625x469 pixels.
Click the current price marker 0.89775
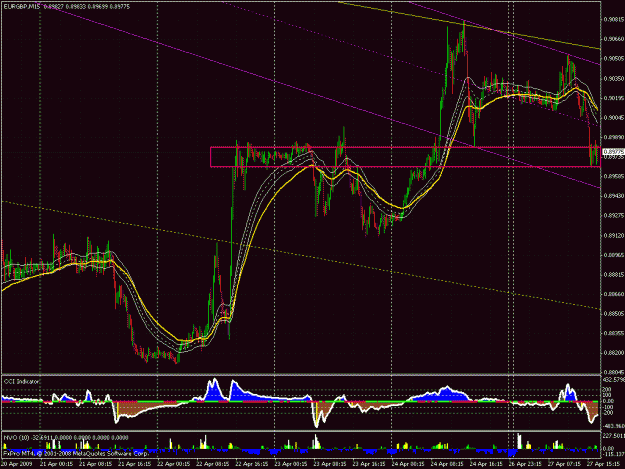pyautogui.click(x=613, y=152)
